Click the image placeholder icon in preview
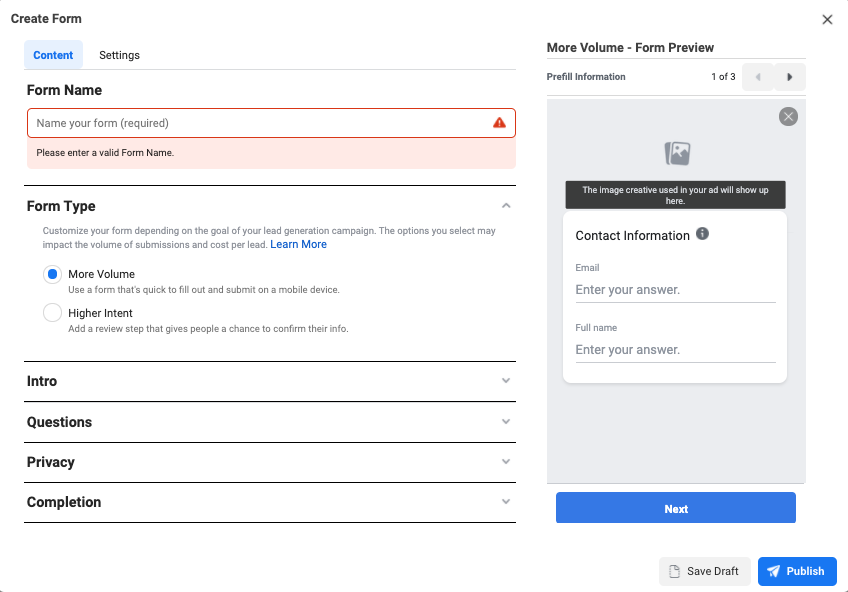 (x=678, y=153)
